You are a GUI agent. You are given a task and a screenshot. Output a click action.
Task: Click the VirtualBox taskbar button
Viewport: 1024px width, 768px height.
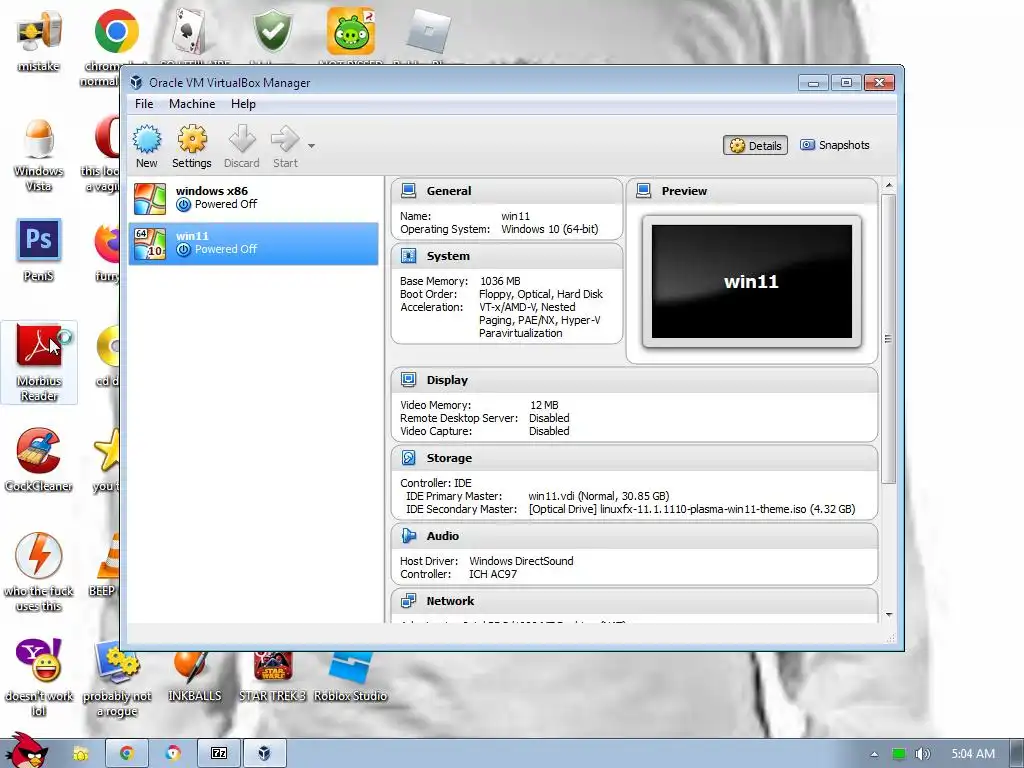click(264, 754)
